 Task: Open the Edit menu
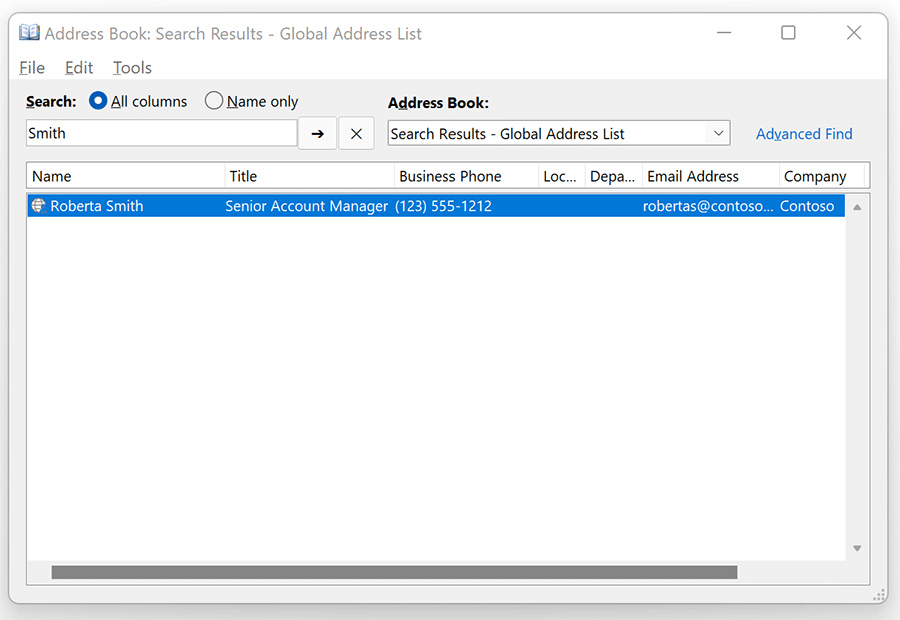point(79,68)
